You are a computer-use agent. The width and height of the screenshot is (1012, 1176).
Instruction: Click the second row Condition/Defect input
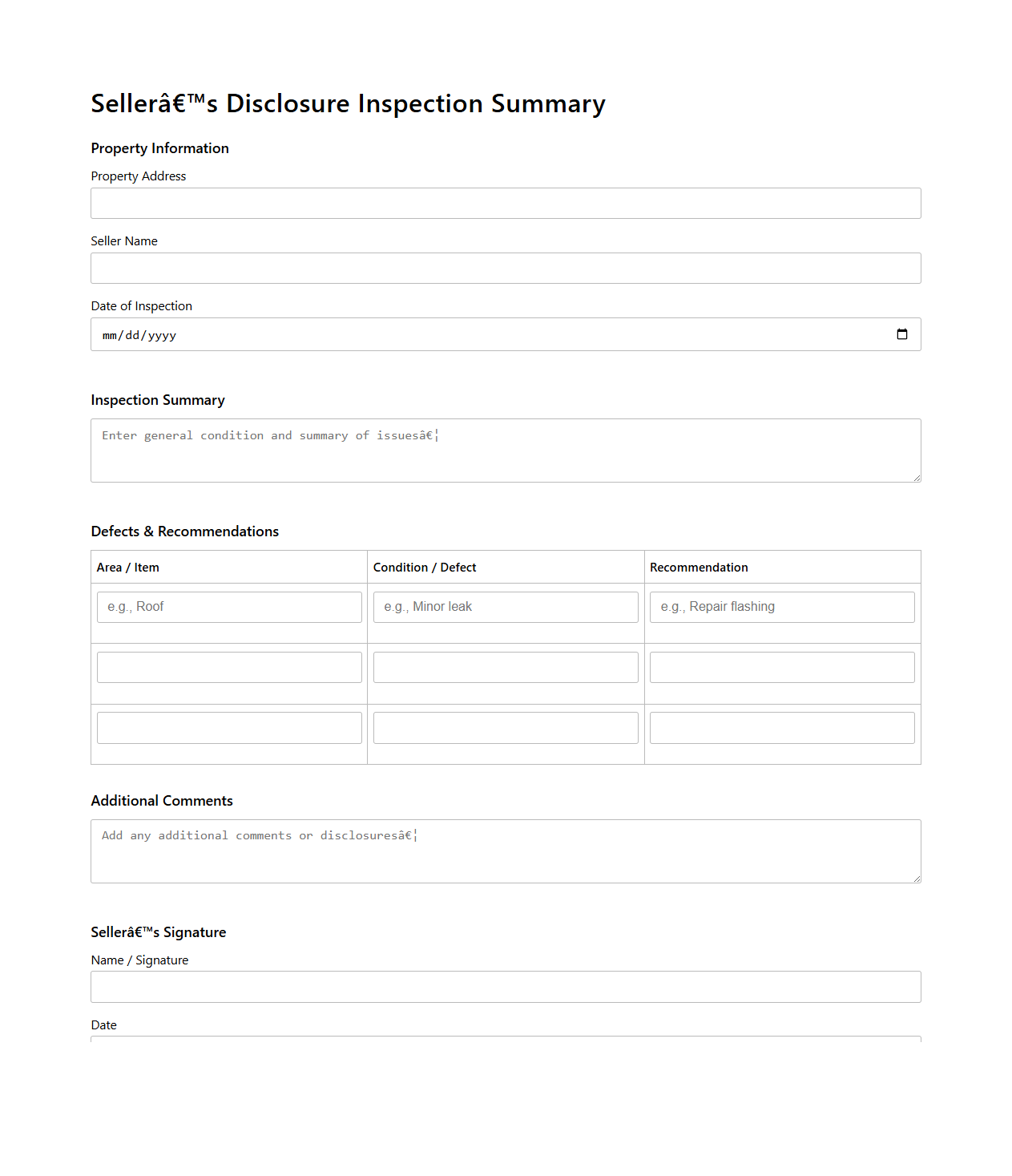click(x=505, y=666)
